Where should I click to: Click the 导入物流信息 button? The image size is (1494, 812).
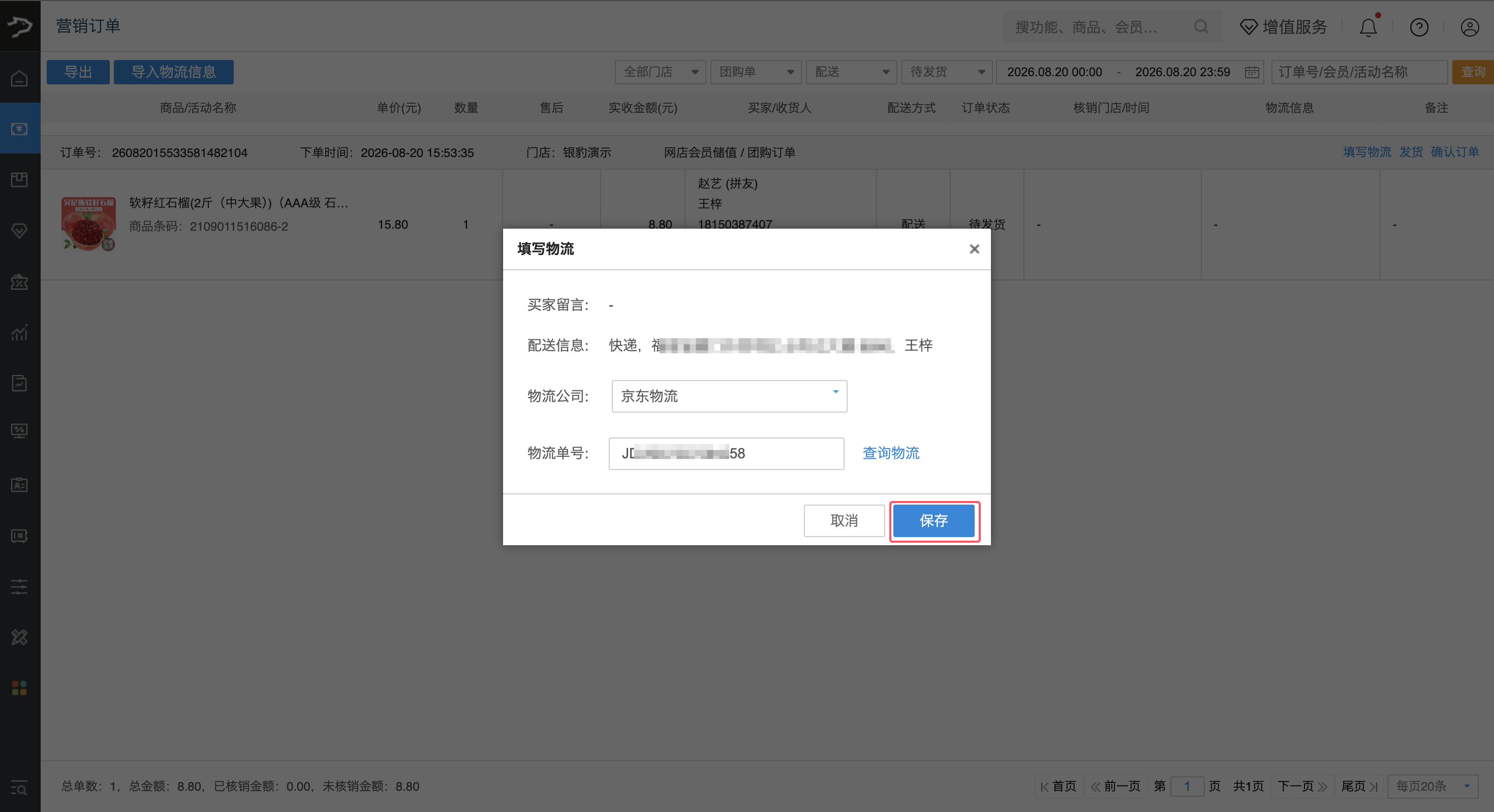[x=173, y=72]
